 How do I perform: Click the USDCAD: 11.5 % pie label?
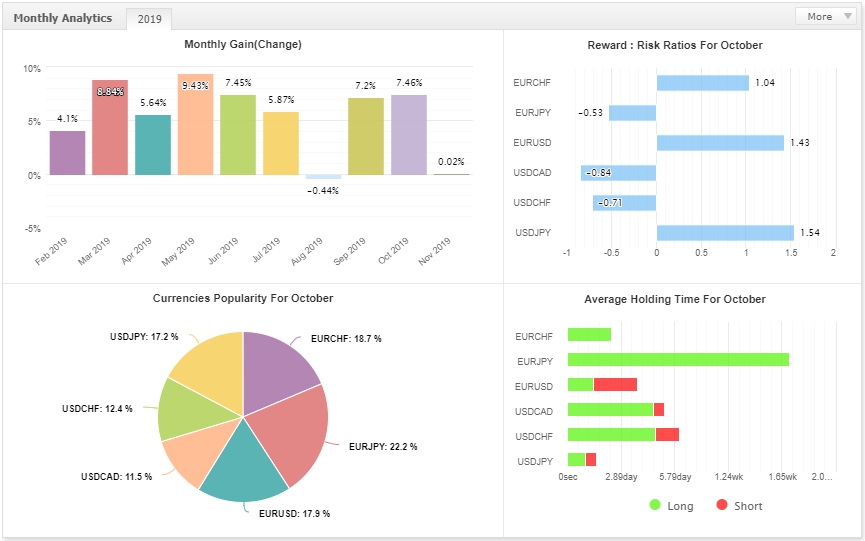(x=116, y=476)
